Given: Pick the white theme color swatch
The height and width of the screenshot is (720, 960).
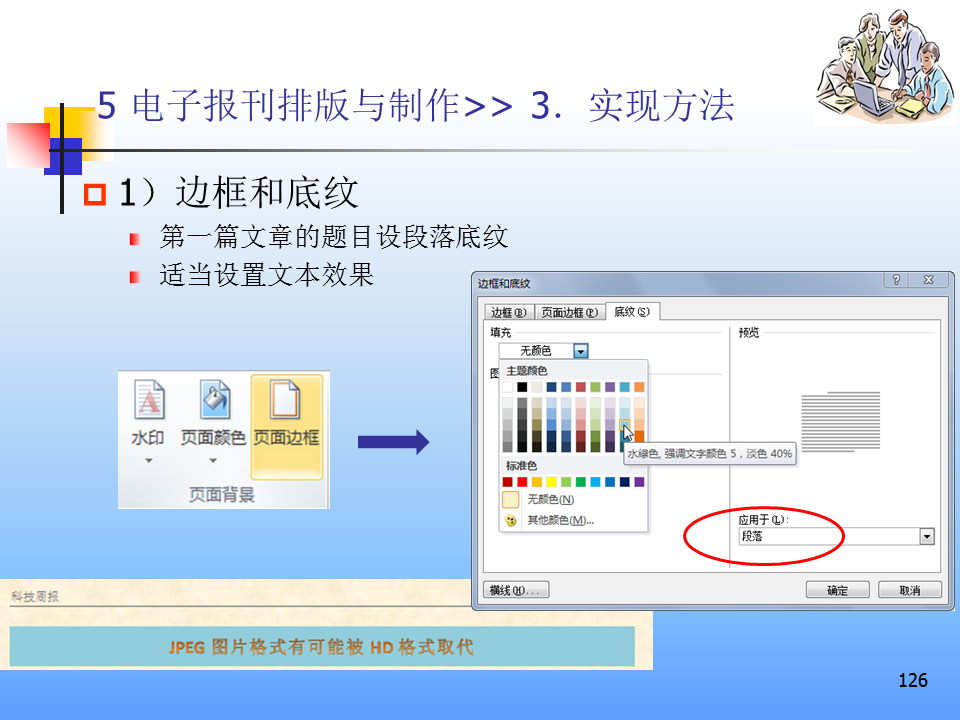Looking at the screenshot, I should (508, 387).
